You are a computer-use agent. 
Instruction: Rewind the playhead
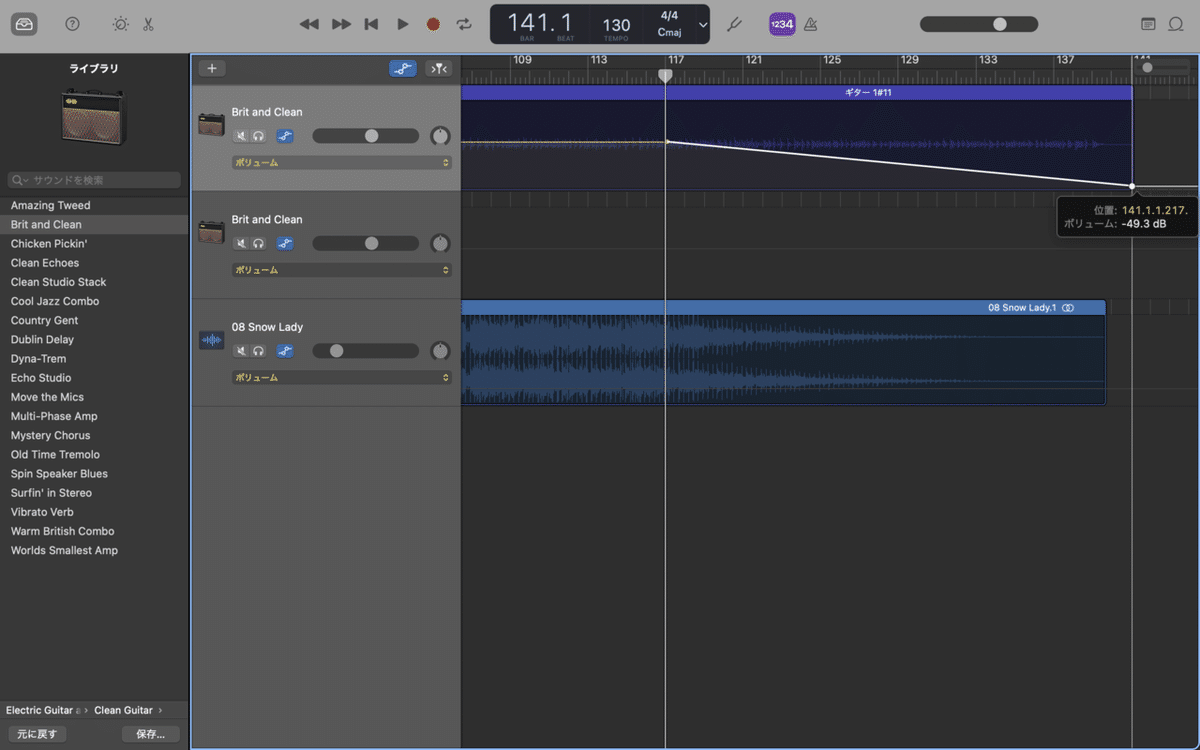click(309, 24)
